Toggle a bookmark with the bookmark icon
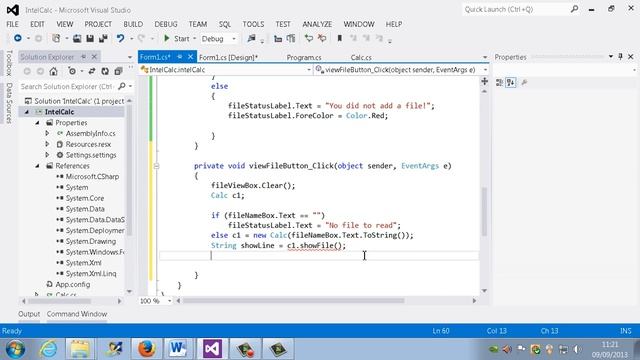 pos(339,38)
